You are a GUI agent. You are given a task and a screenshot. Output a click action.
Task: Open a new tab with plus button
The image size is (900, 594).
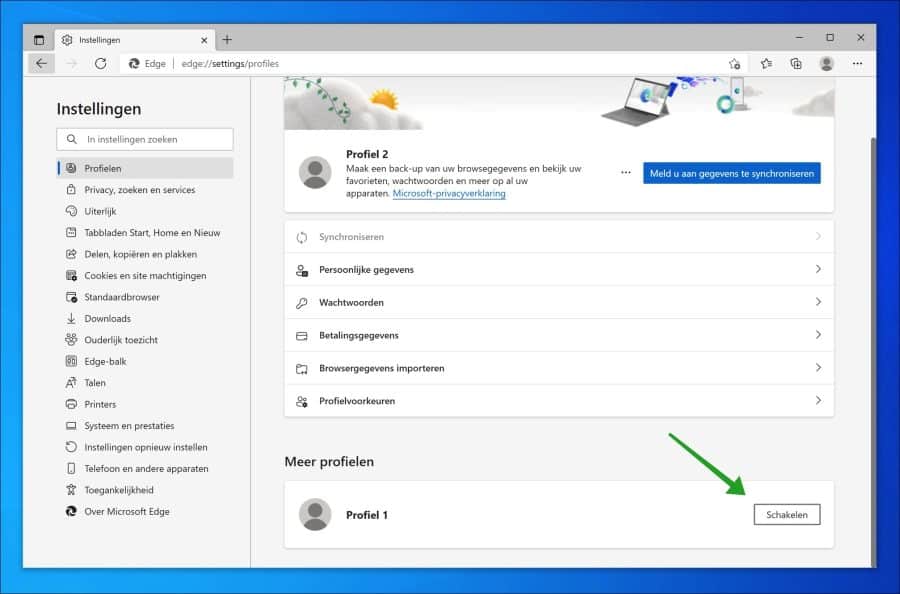pos(227,40)
